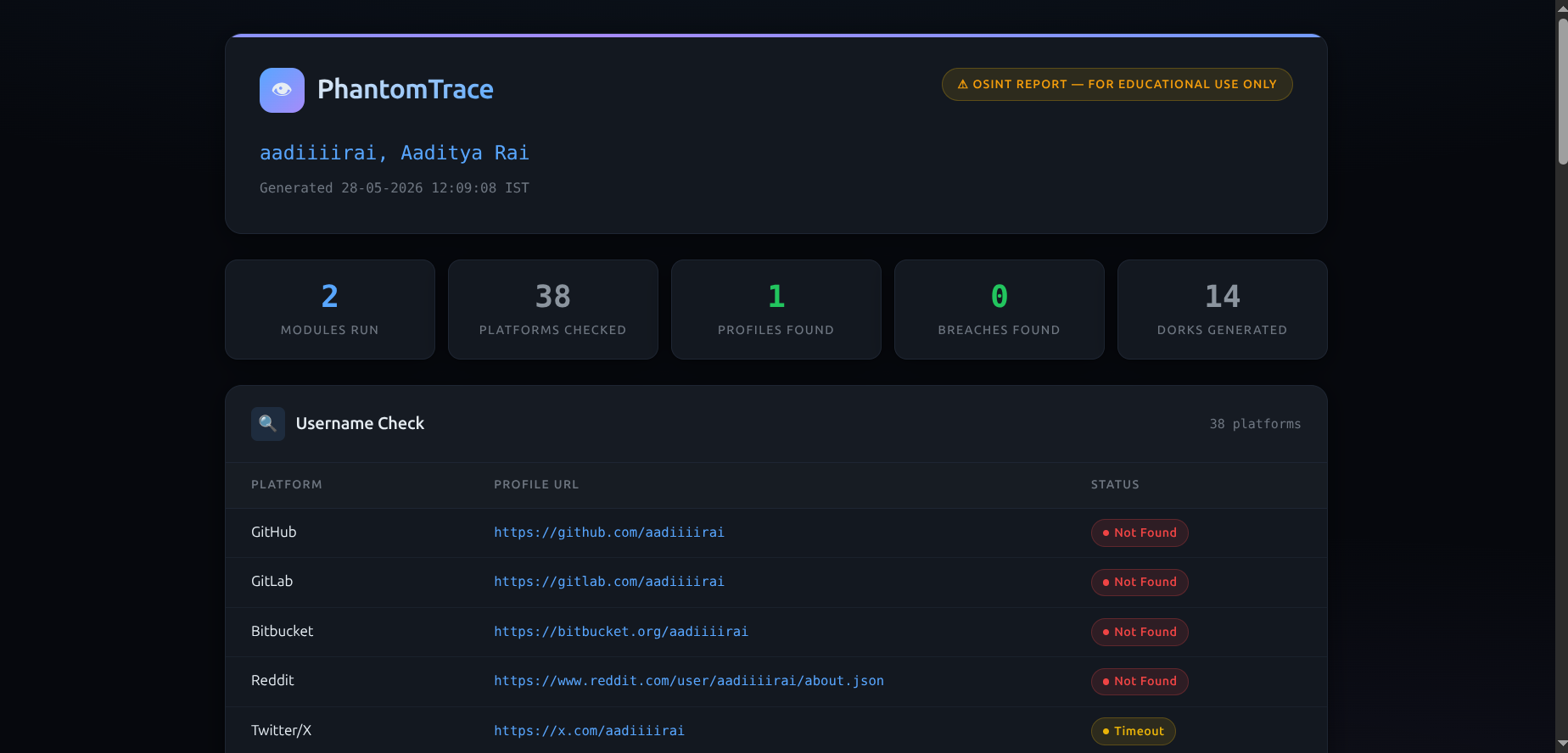Click the target name aadiiiirai, Aaditya Rai

(x=395, y=153)
